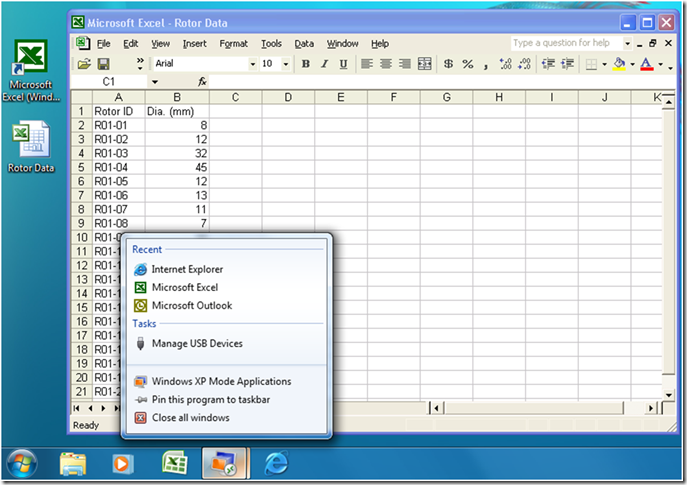
Task: Click the Windows Start orb
Action: point(22,464)
